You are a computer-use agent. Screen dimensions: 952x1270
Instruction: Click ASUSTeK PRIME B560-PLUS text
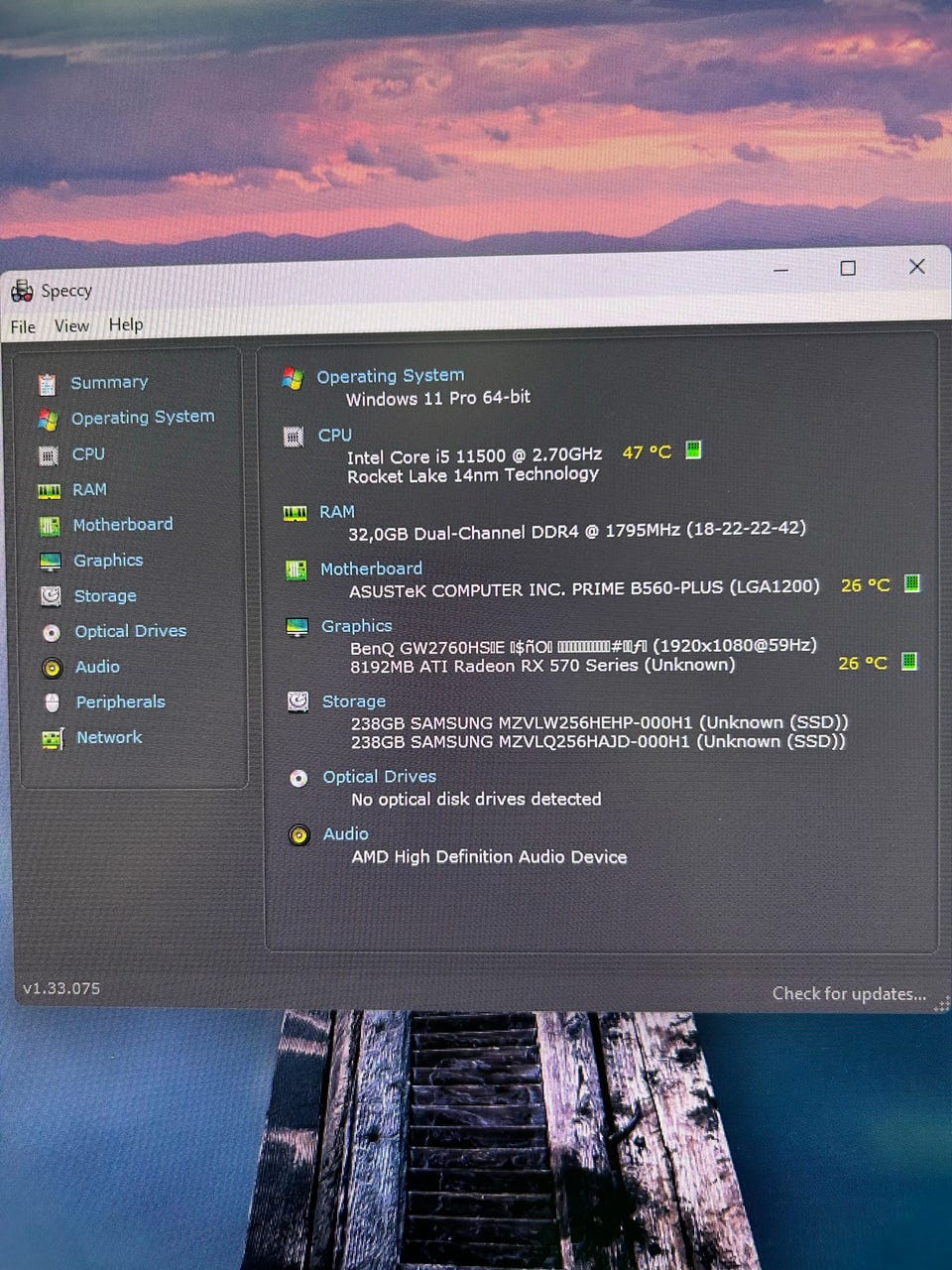[x=584, y=588]
